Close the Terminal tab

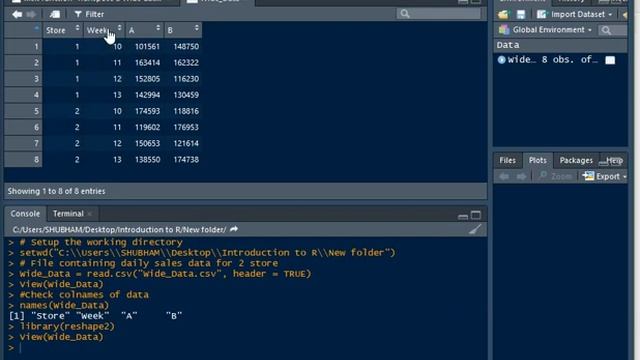click(x=90, y=214)
